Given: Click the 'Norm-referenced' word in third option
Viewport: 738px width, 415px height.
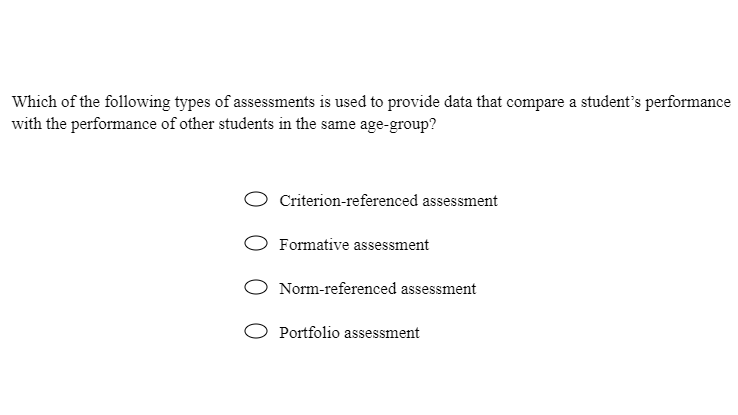Looking at the screenshot, I should [x=337, y=288].
